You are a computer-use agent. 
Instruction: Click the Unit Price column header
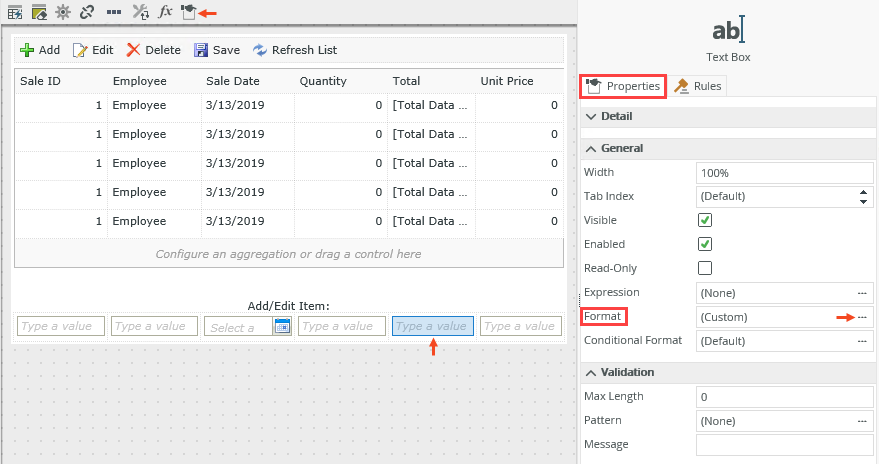pyautogui.click(x=507, y=81)
